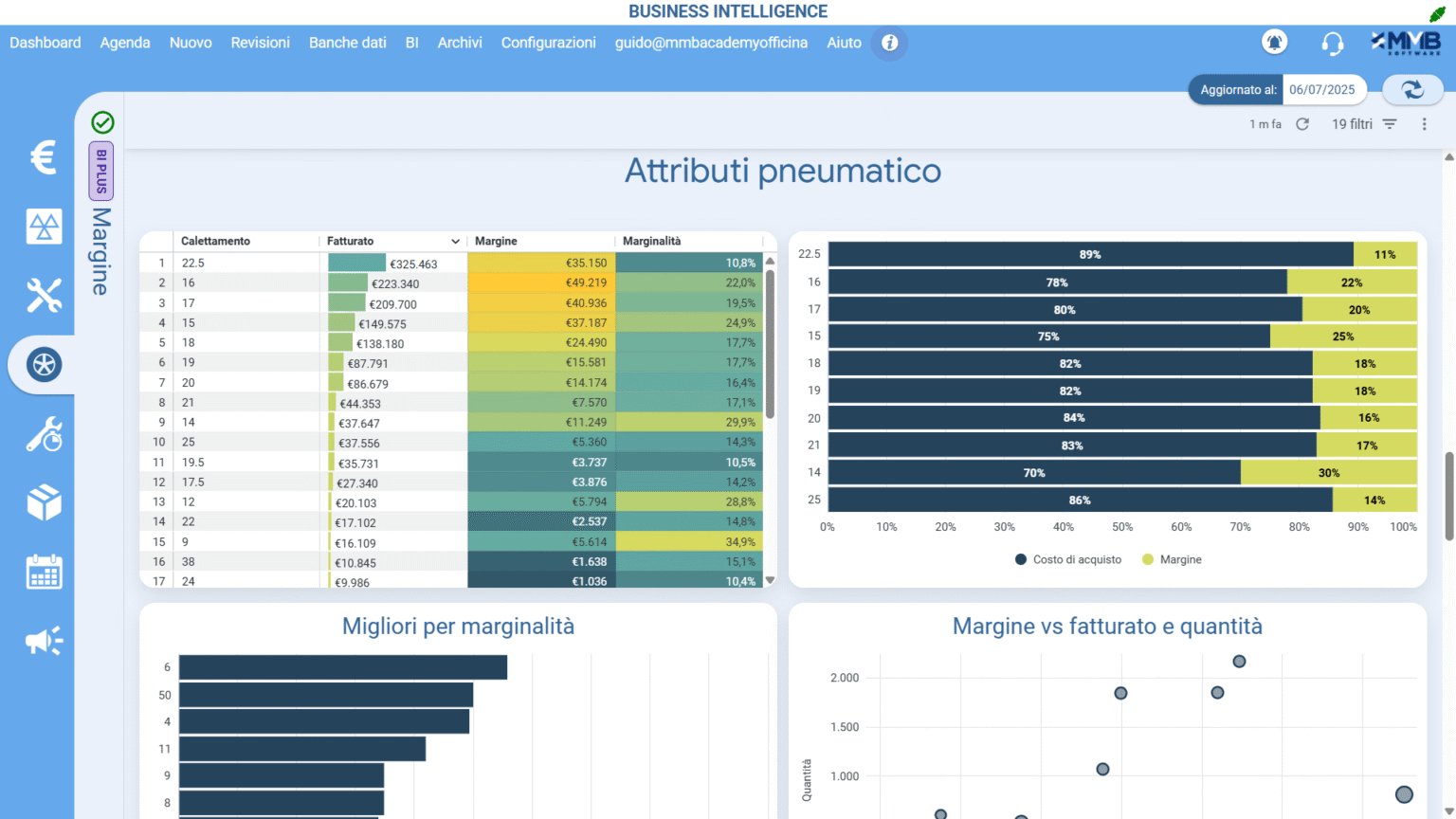This screenshot has height=819, width=1456.
Task: Open the Euro finance sidebar icon
Action: 43,157
